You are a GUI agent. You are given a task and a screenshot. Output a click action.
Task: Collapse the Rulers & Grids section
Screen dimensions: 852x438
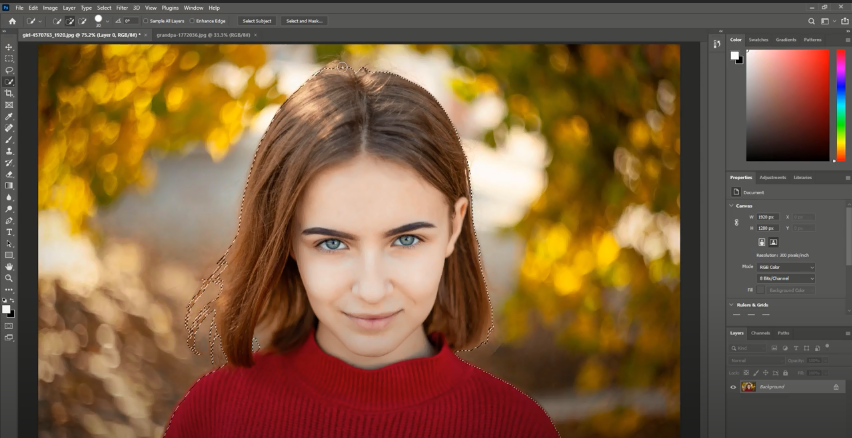tap(732, 304)
